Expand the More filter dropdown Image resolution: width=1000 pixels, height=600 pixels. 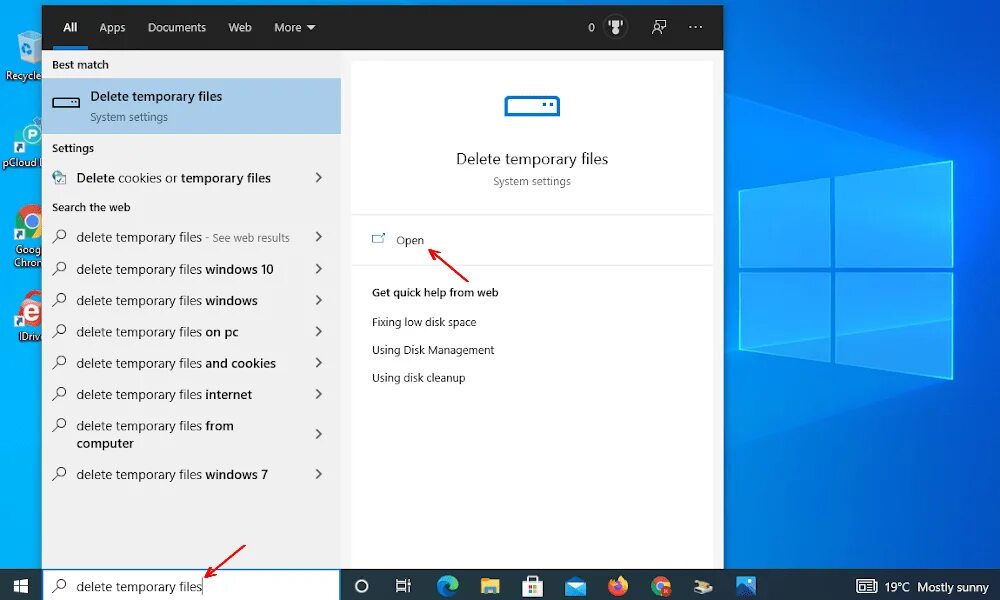tap(294, 27)
